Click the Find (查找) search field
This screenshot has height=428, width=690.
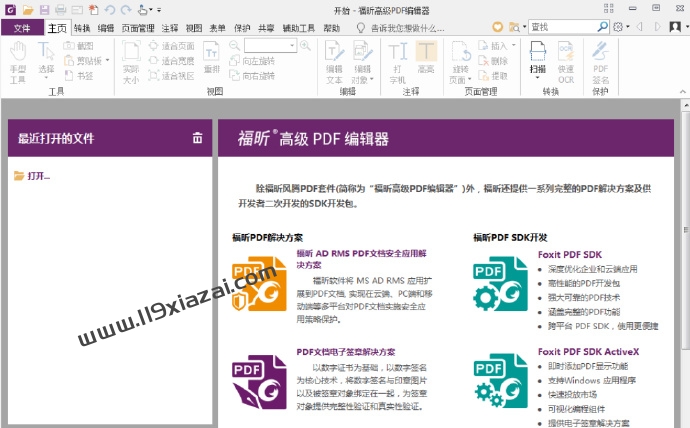click(x=562, y=27)
